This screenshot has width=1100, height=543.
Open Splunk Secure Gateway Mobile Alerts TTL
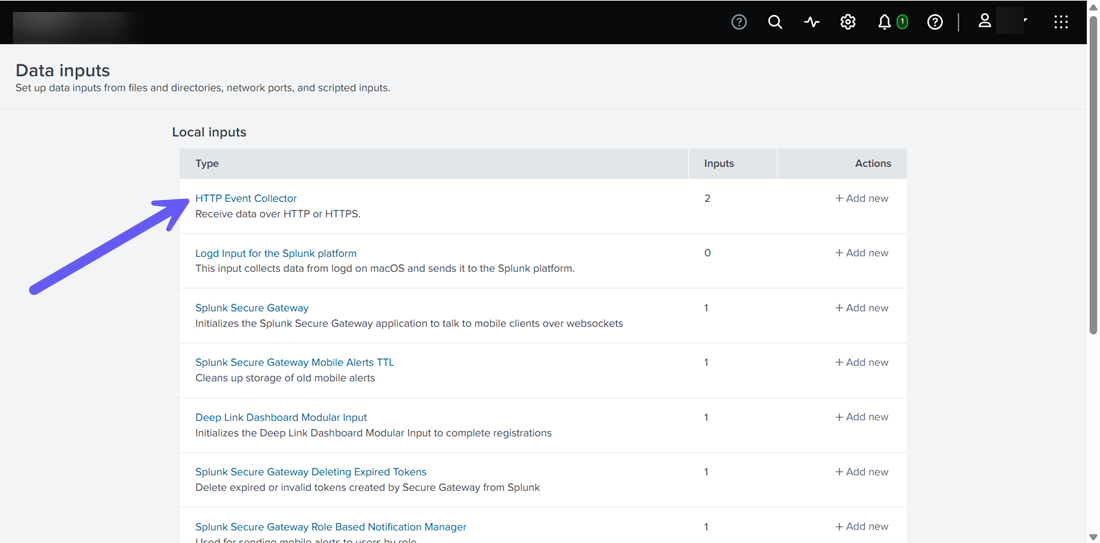pyautogui.click(x=295, y=363)
